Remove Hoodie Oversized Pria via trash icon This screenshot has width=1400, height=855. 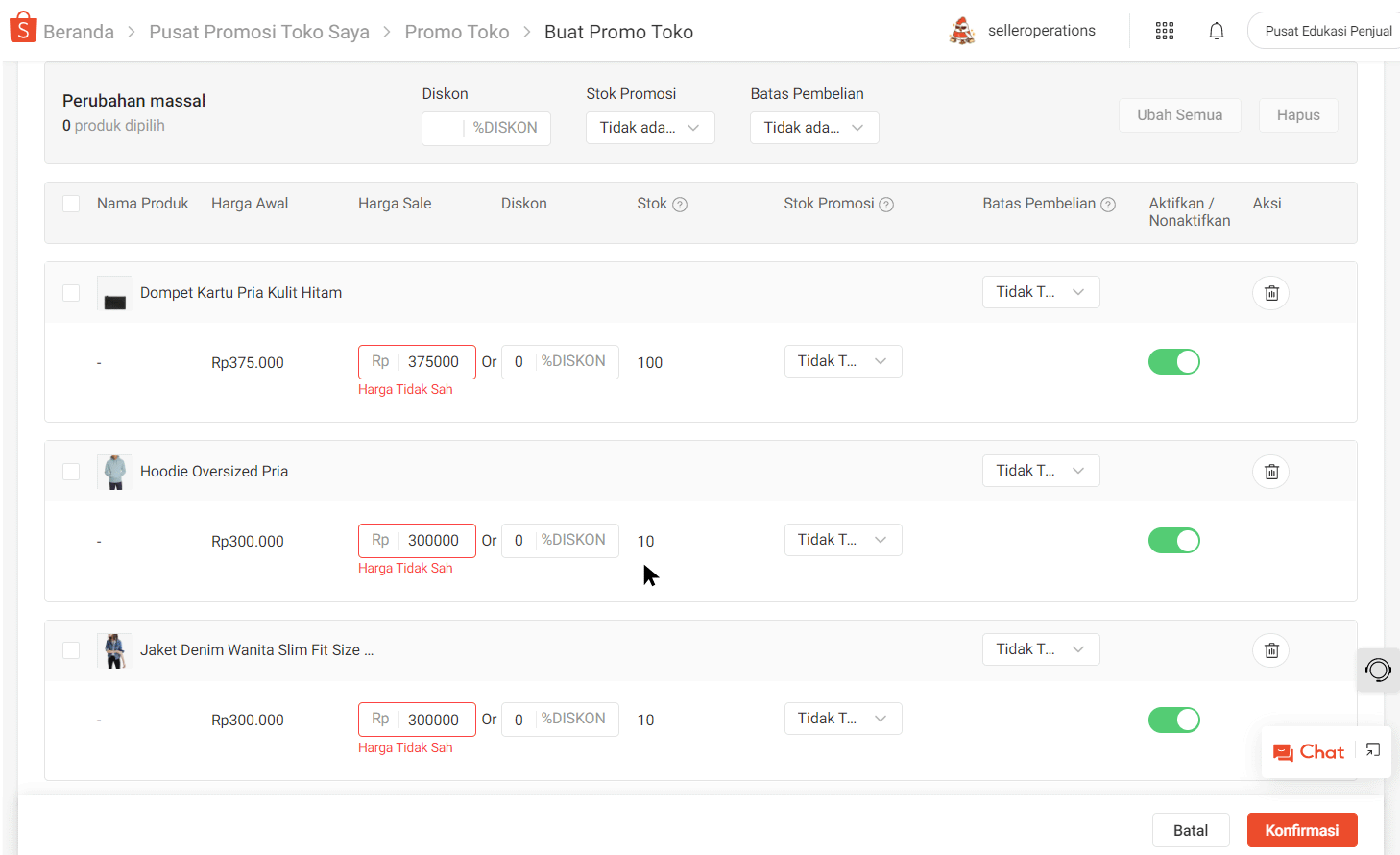(x=1270, y=472)
